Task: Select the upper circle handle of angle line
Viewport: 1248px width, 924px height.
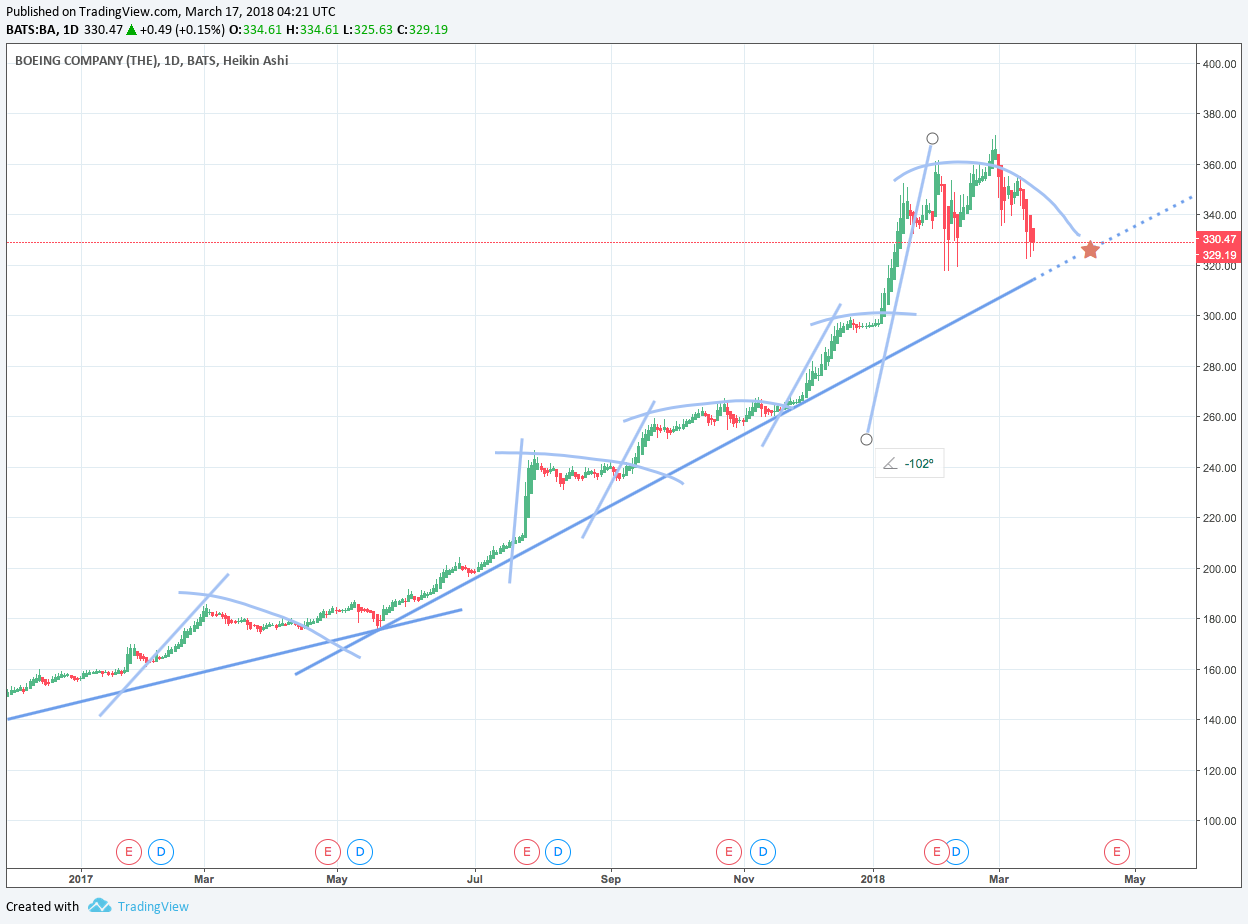Action: coord(932,138)
